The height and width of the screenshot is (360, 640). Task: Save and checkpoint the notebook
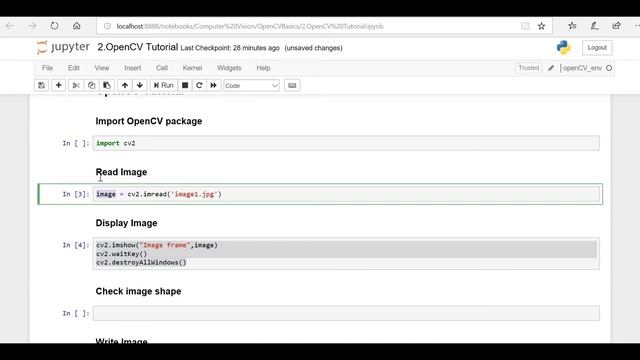(42, 85)
